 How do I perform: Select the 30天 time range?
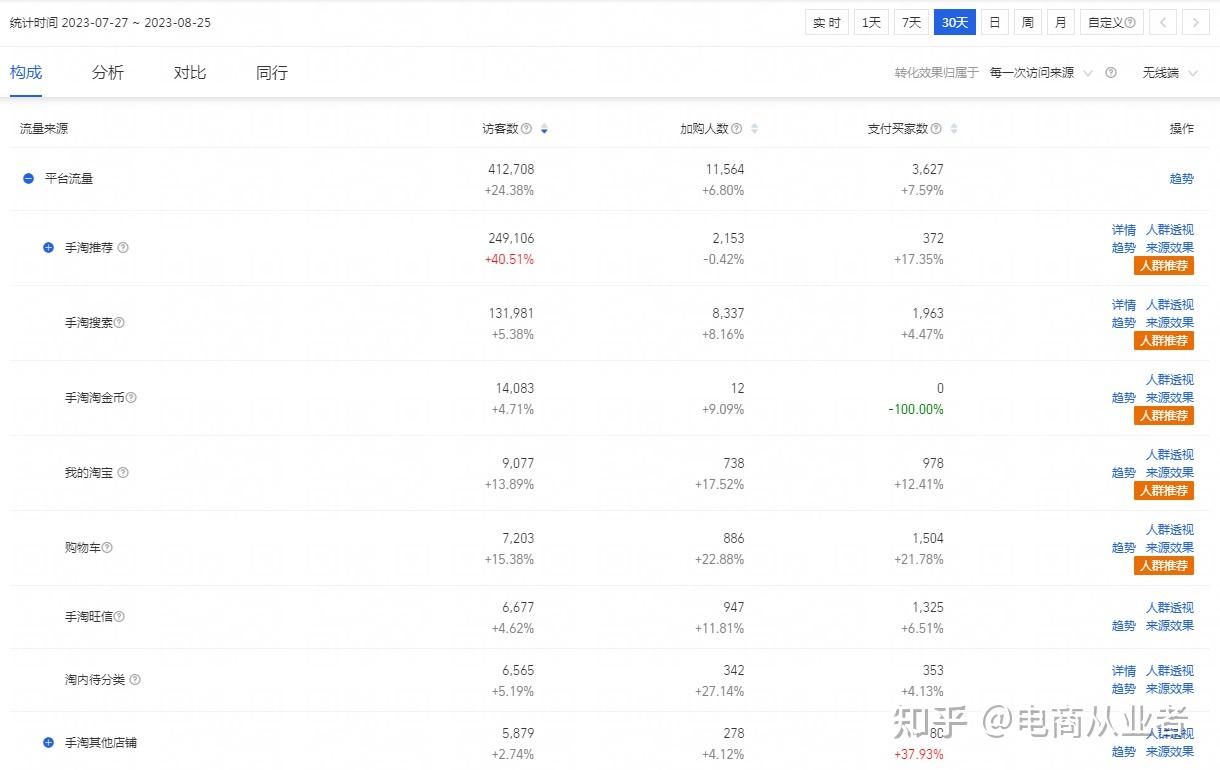coord(955,22)
